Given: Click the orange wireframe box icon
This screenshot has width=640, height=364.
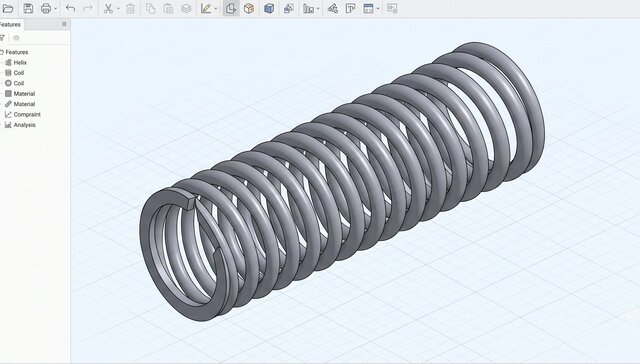Looking at the screenshot, I should [249, 9].
